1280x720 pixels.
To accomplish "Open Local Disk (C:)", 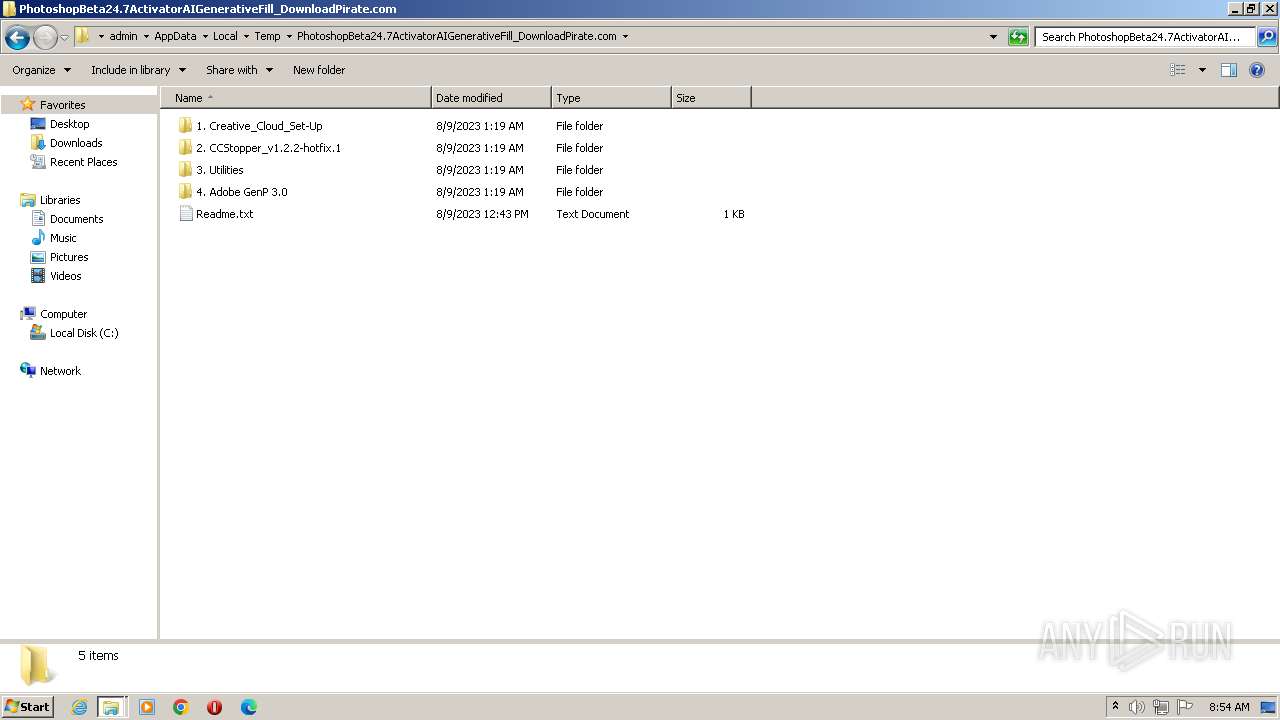I will click(84, 333).
